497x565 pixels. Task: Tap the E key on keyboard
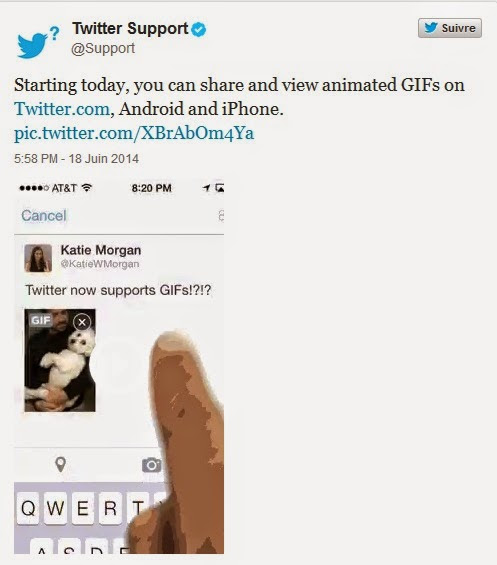[x=83, y=508]
